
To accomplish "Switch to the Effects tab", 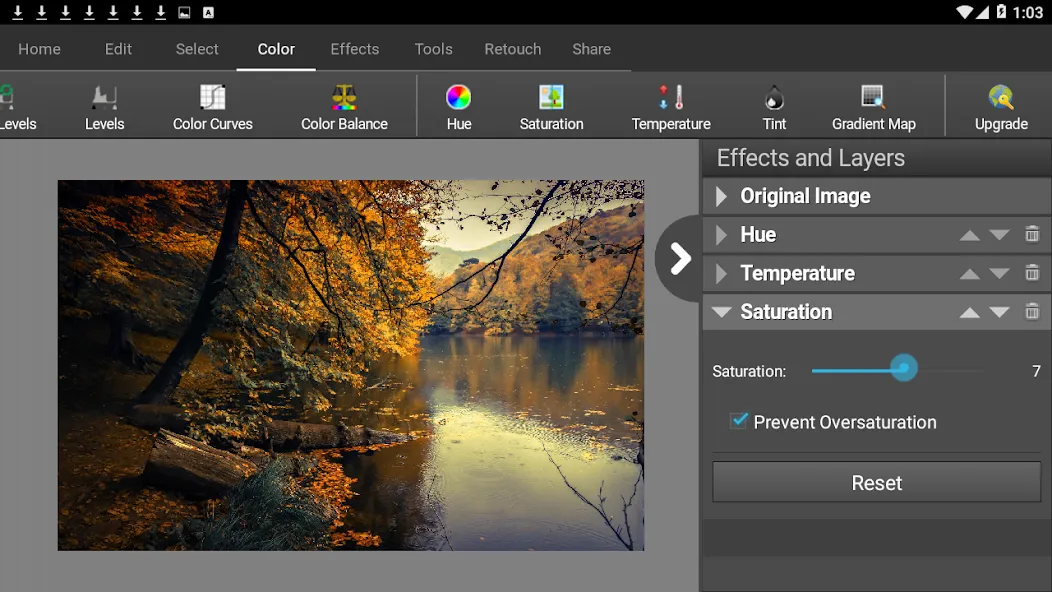I will (355, 49).
